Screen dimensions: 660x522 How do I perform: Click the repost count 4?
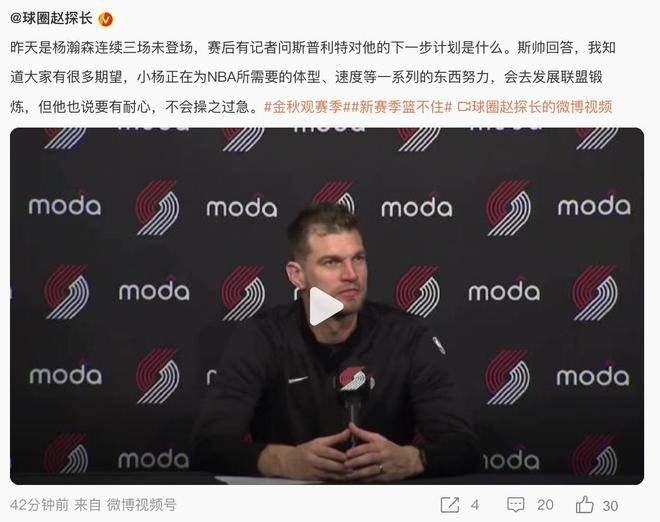475,505
